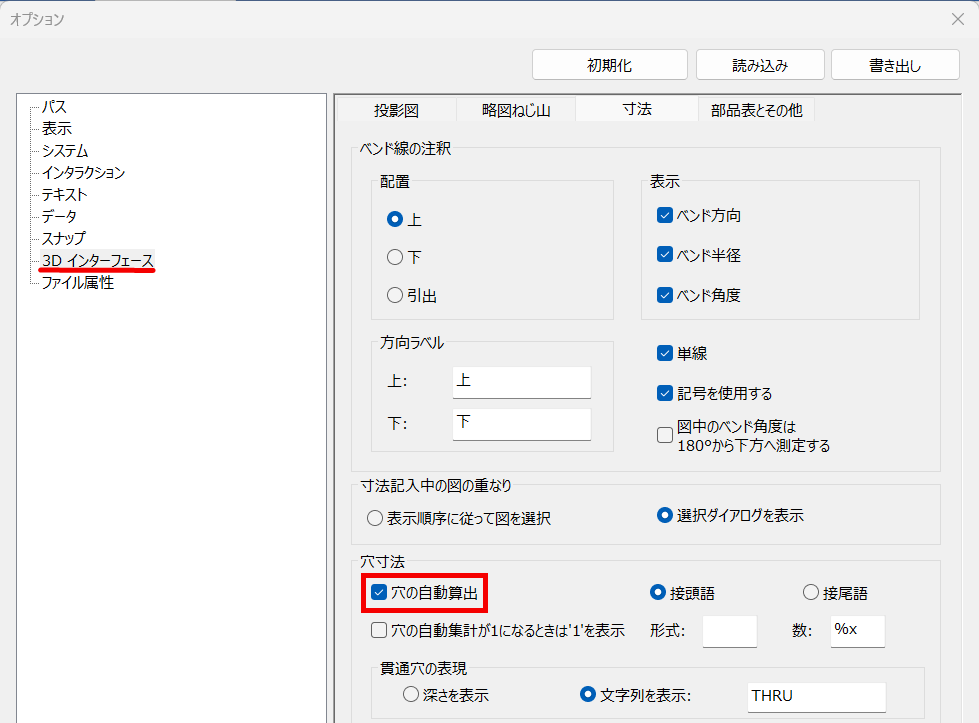This screenshot has width=979, height=723.
Task: Open the 略図ねじ山 tab
Action: pyautogui.click(x=516, y=110)
